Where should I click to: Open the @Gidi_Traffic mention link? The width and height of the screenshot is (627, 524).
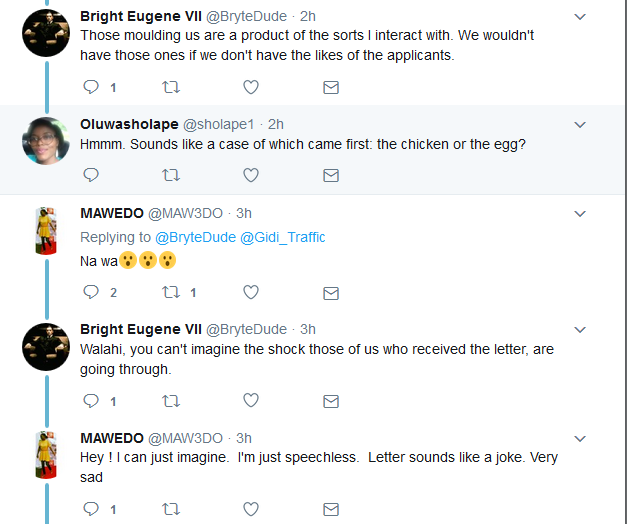tap(283, 237)
